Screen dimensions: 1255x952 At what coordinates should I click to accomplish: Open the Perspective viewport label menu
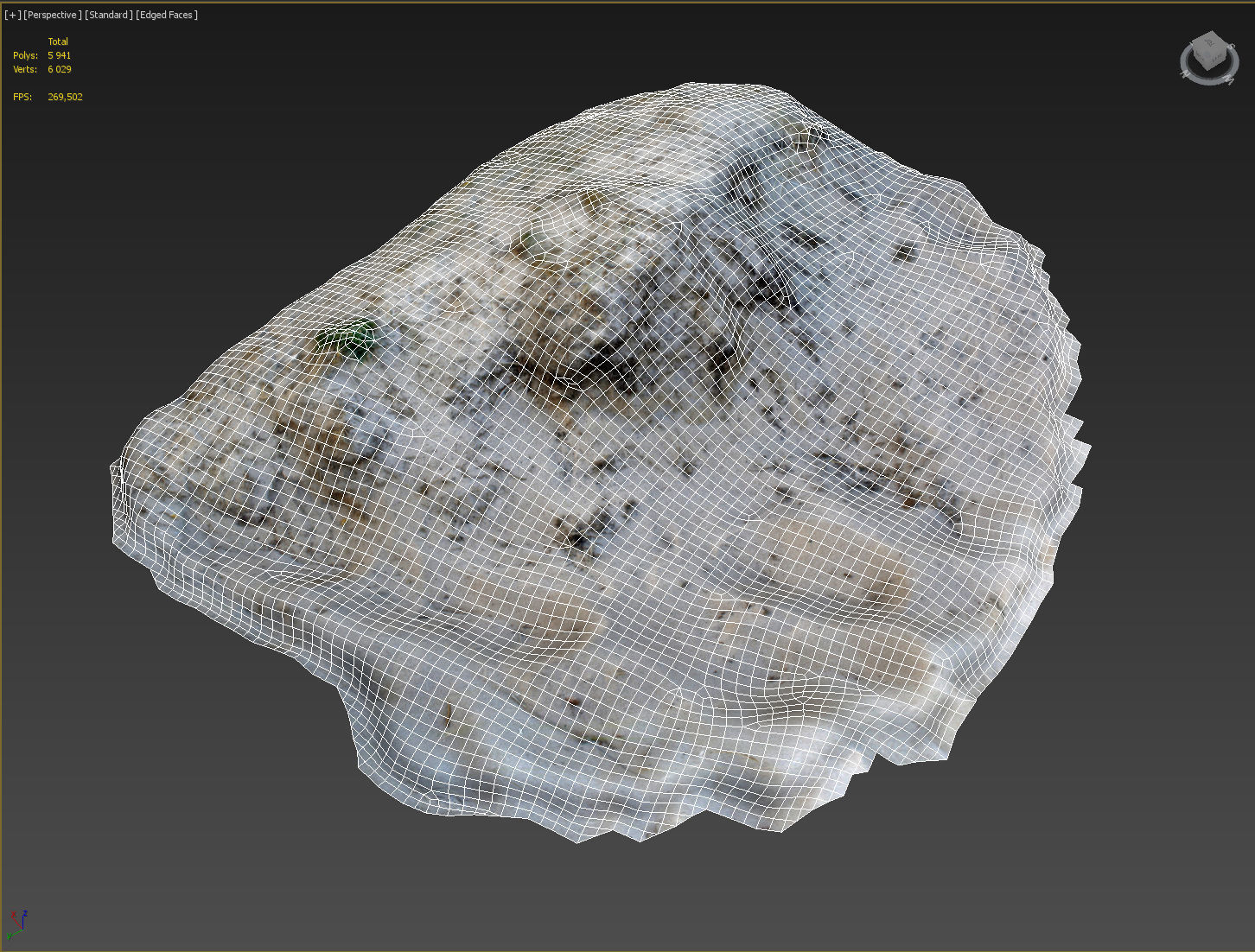(54, 15)
